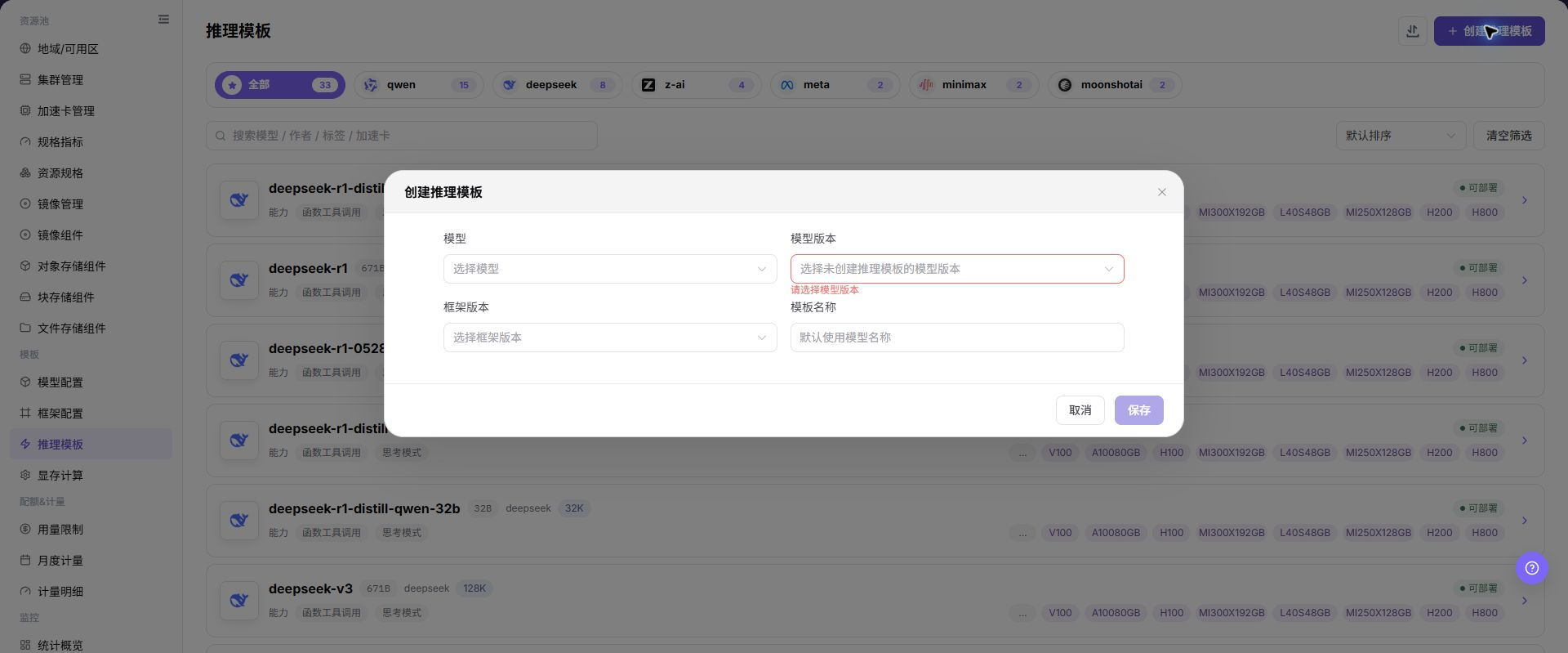1568x653 pixels.
Task: Filter models by minimax
Action: pos(974,85)
